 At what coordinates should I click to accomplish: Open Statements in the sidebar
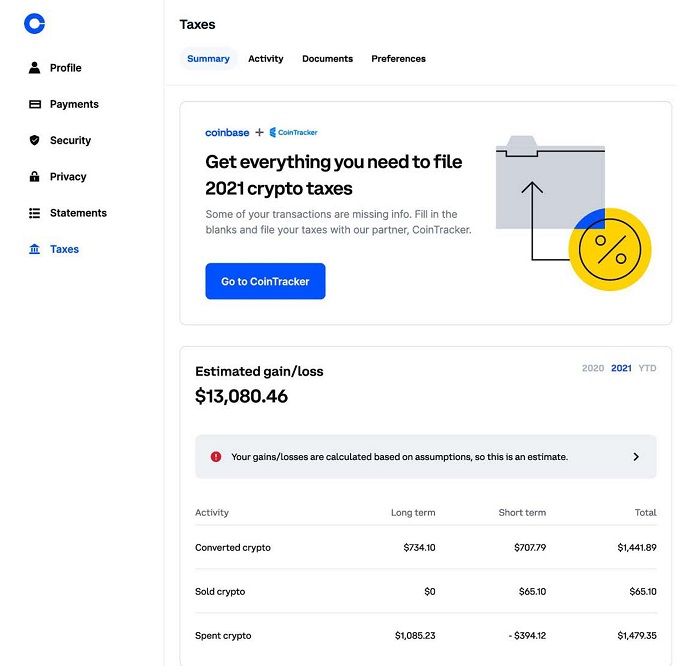78,213
